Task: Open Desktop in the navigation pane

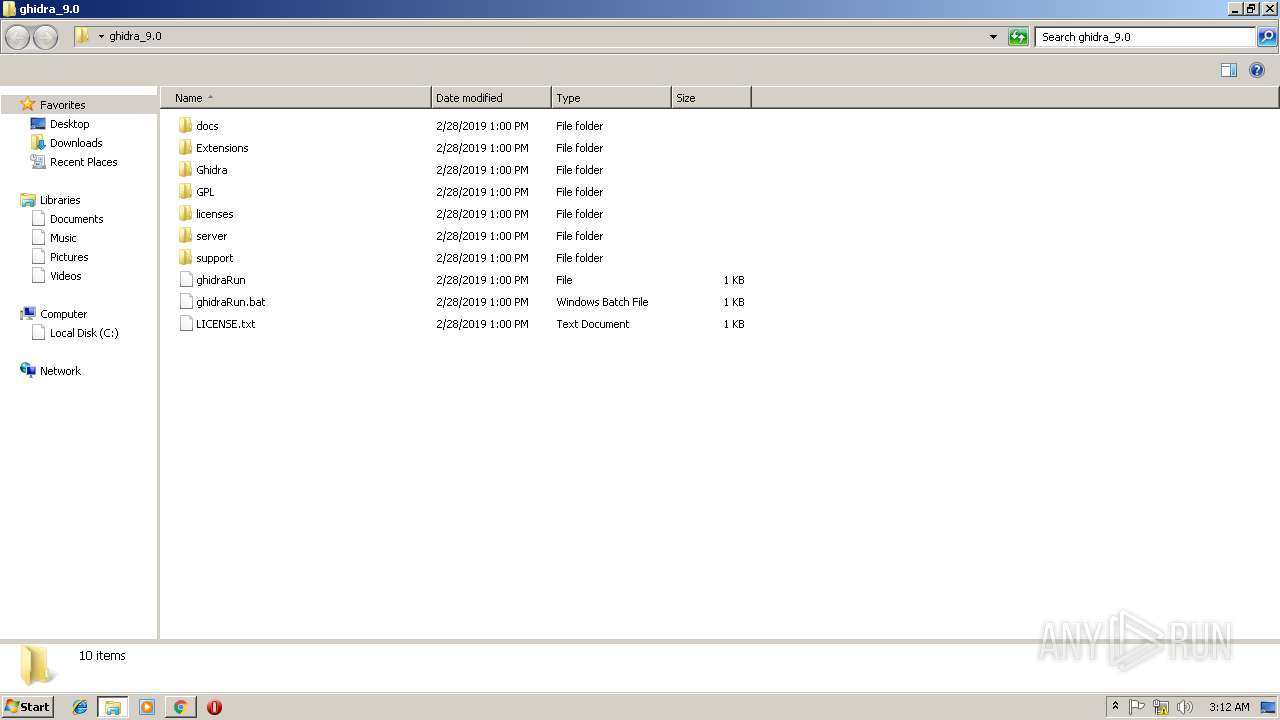Action: pos(69,124)
